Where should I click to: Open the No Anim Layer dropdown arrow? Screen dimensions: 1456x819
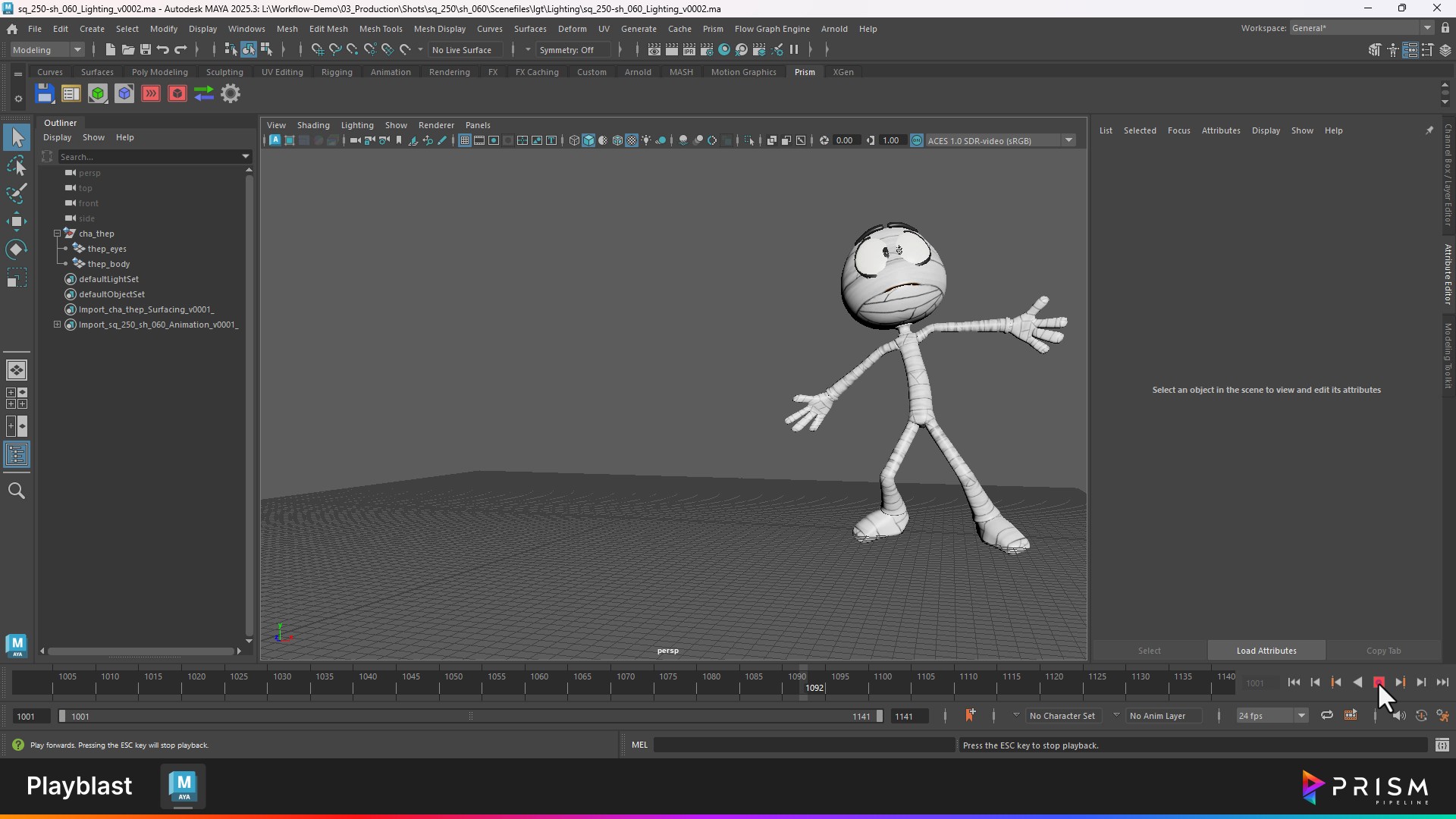(x=1116, y=715)
